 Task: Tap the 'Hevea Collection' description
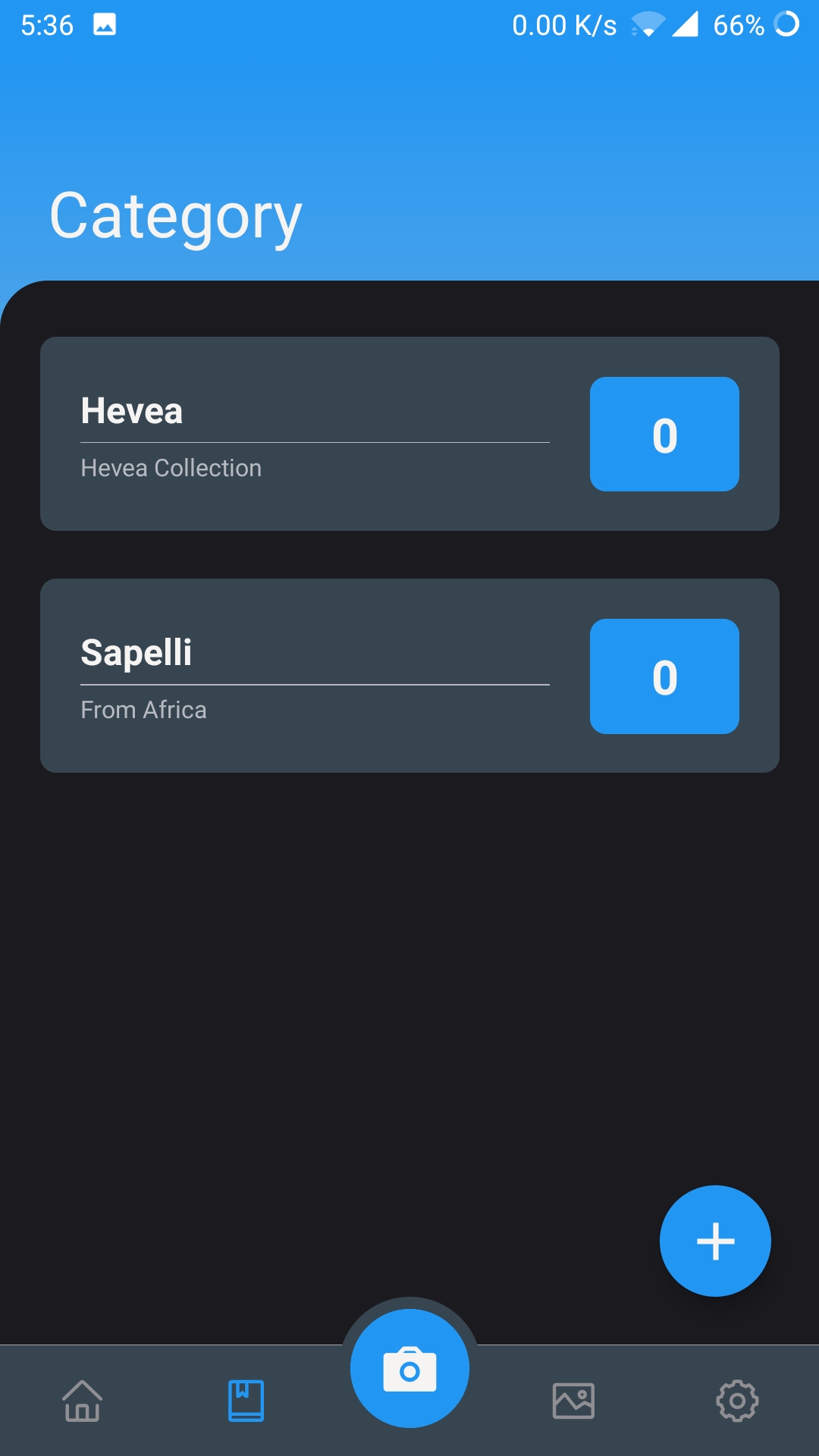pos(171,468)
